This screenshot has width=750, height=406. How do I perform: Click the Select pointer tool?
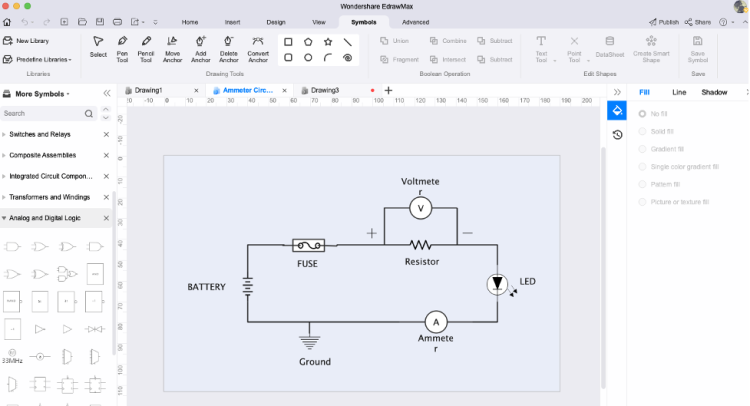point(98,46)
